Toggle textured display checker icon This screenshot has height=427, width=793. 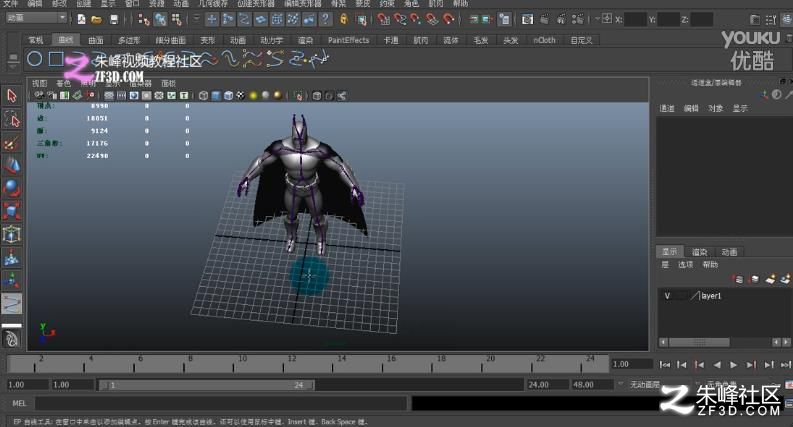click(x=241, y=95)
